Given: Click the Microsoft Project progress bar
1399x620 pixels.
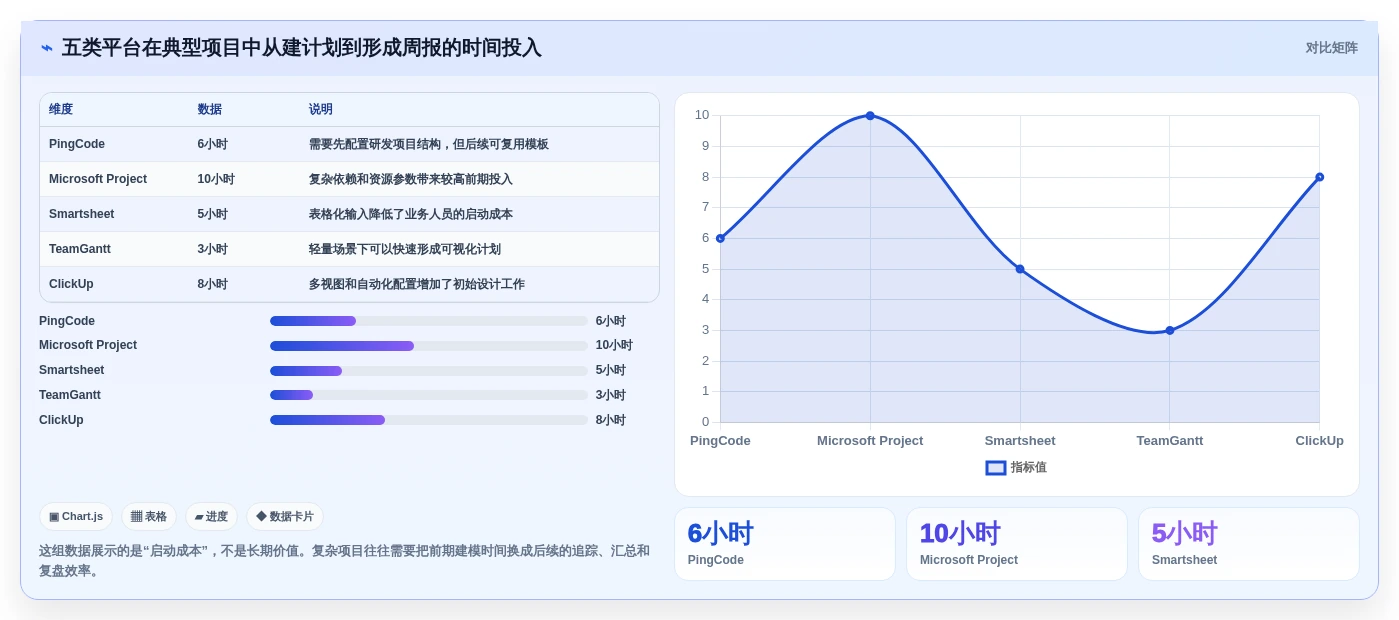Looking at the screenshot, I should click(428, 346).
